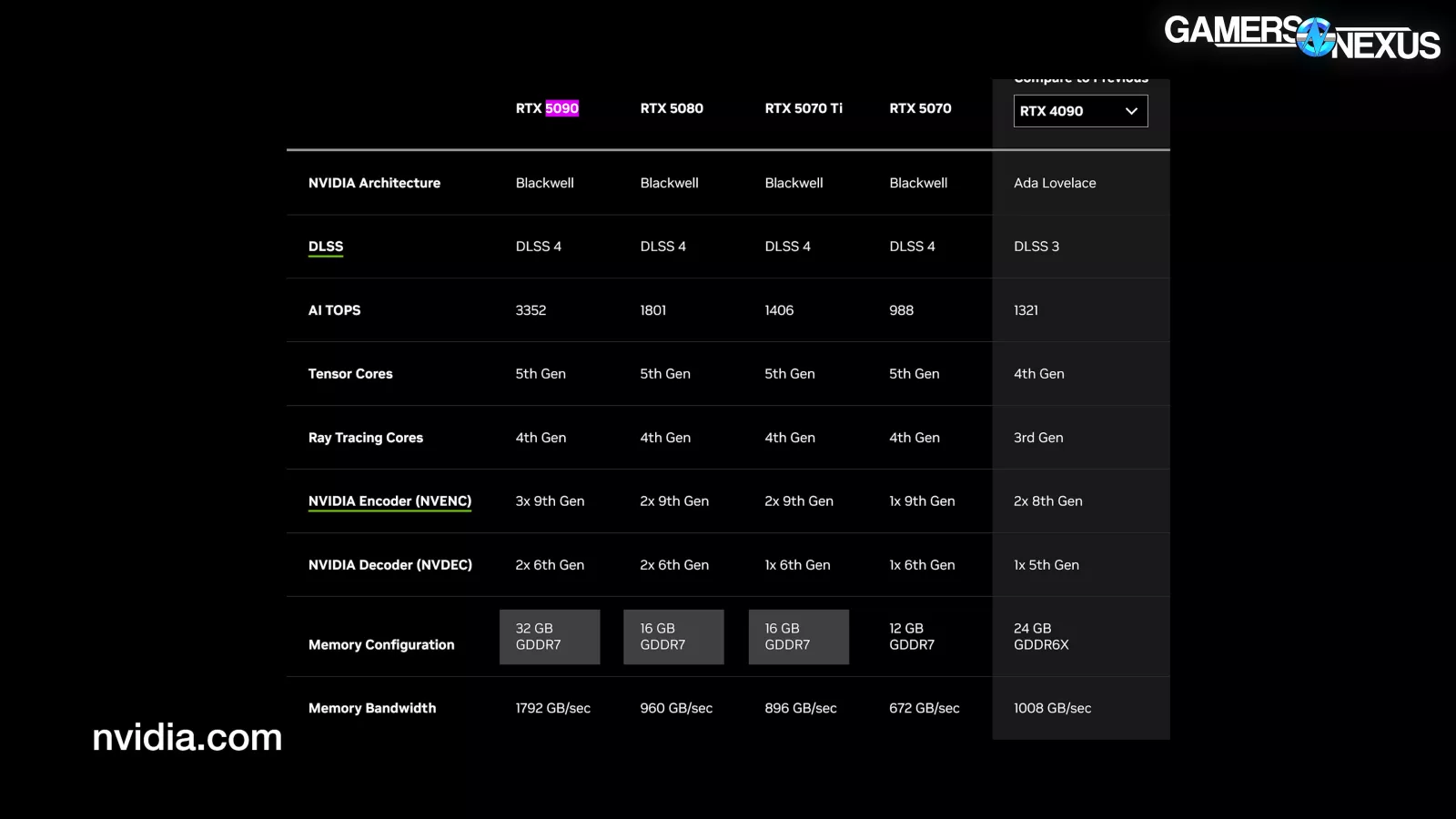
Task: Open the underlined DLSS link
Action: [326, 247]
